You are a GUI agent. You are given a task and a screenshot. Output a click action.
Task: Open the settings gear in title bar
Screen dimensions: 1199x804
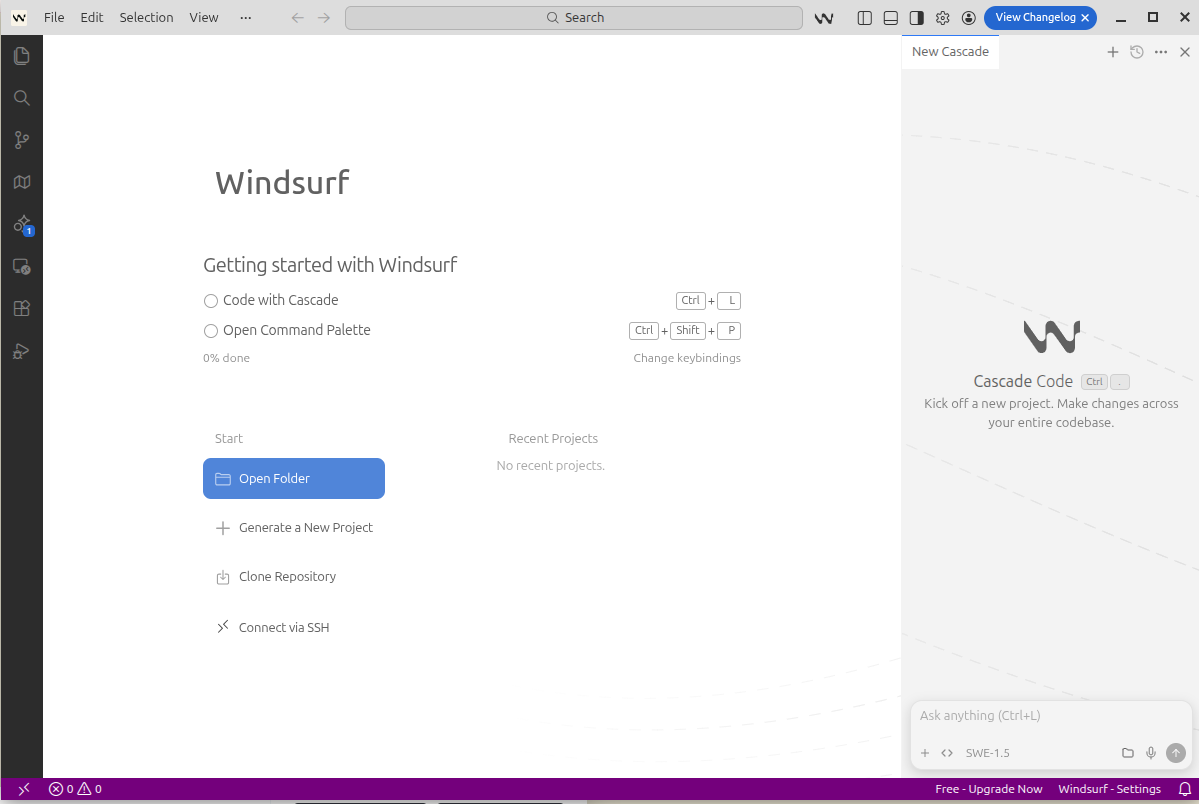click(x=942, y=18)
